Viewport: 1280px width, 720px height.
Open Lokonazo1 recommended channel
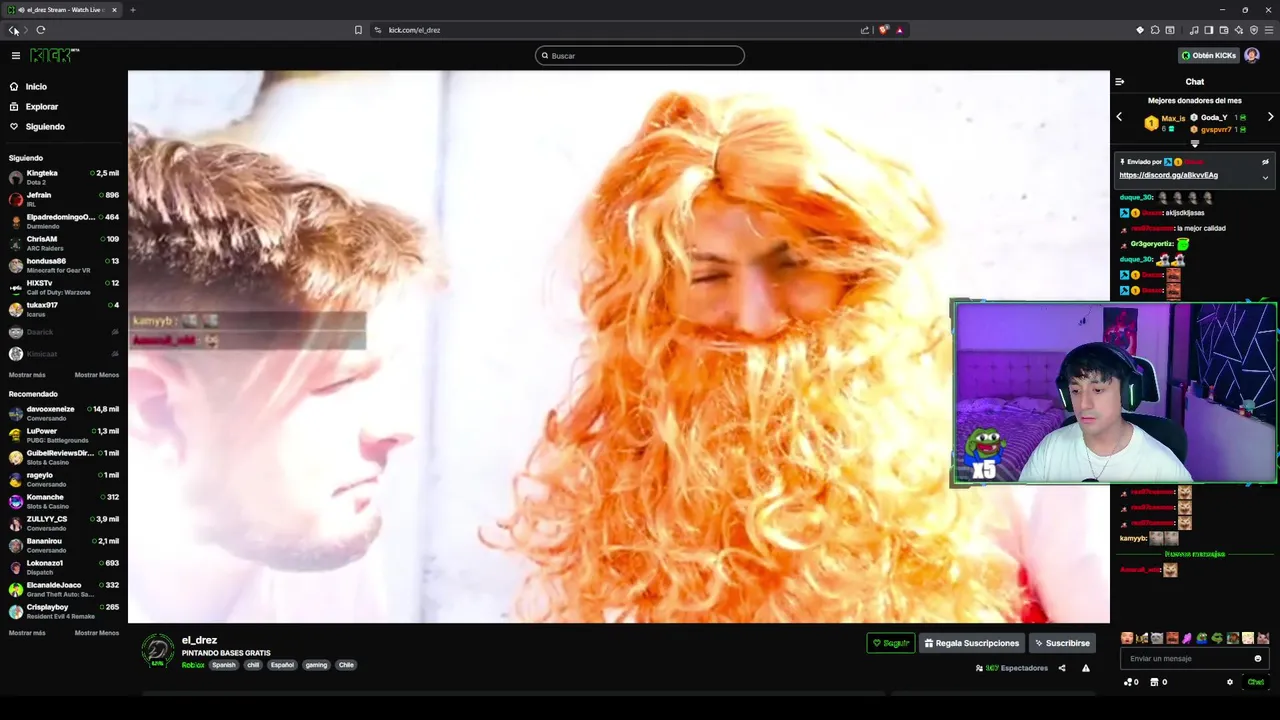tap(63, 567)
